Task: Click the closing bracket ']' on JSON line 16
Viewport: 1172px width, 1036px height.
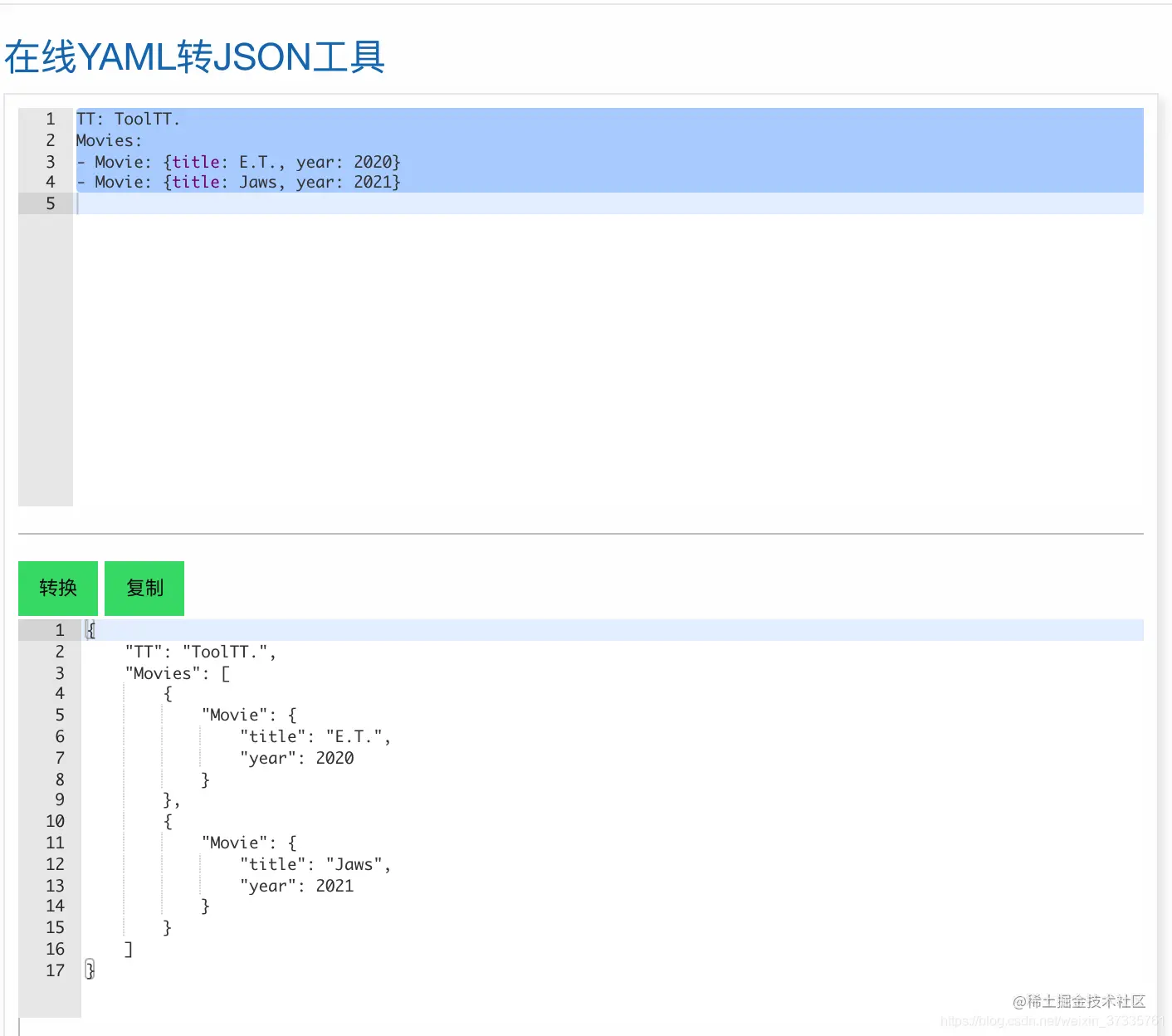Action: click(x=129, y=949)
